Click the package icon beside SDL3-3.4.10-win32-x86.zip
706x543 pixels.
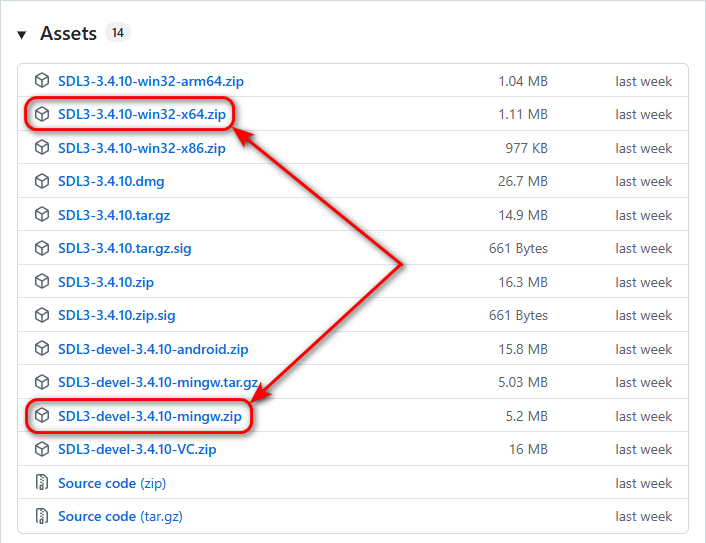(x=42, y=148)
